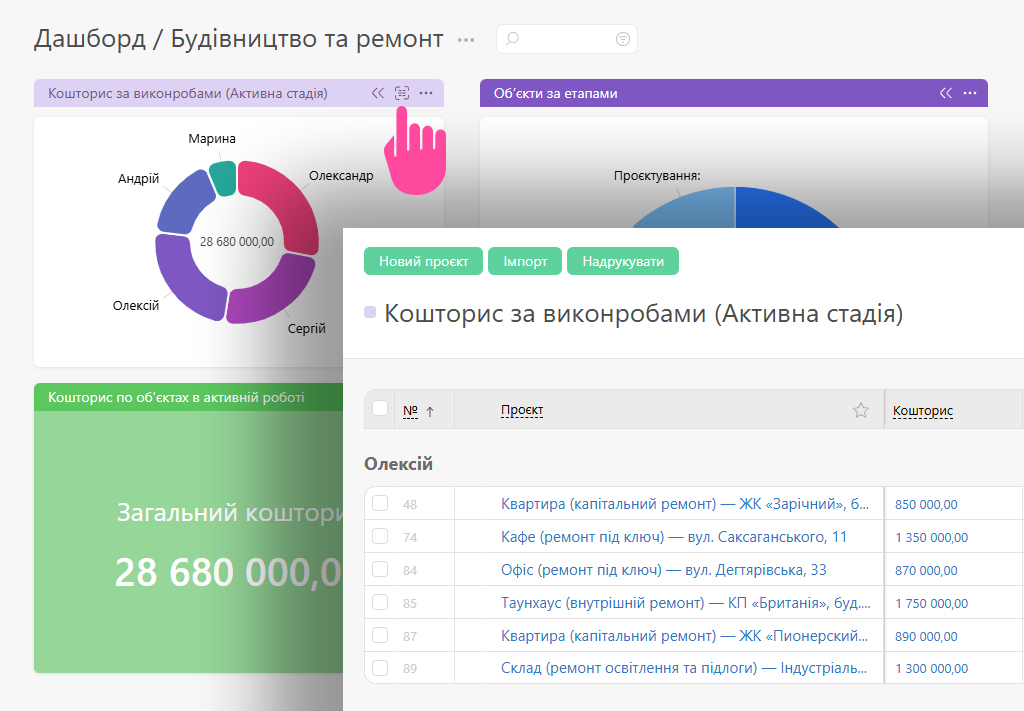Check the row number 48 checkbox

click(379, 503)
